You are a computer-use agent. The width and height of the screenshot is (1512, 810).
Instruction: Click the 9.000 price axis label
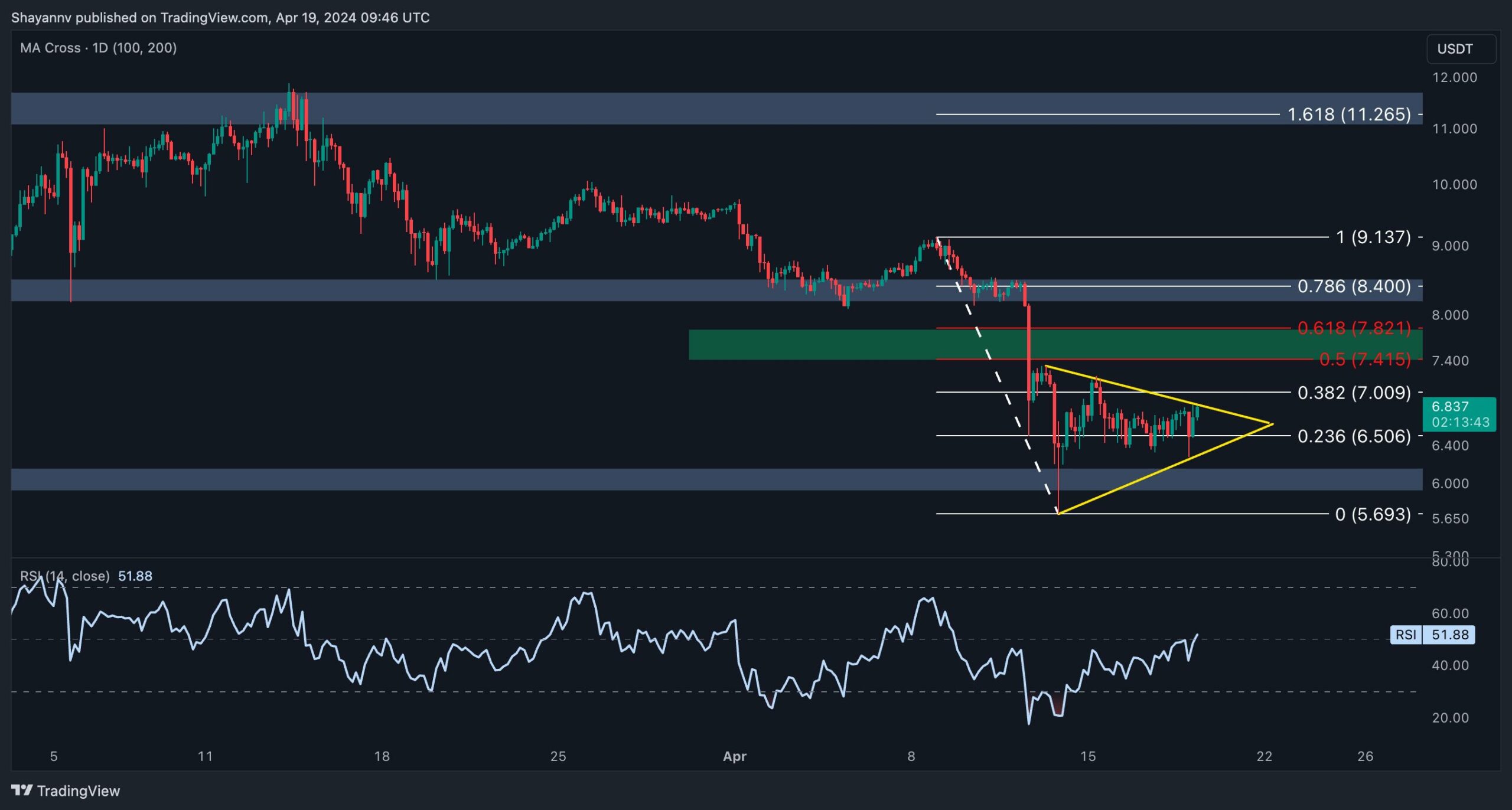[x=1450, y=246]
